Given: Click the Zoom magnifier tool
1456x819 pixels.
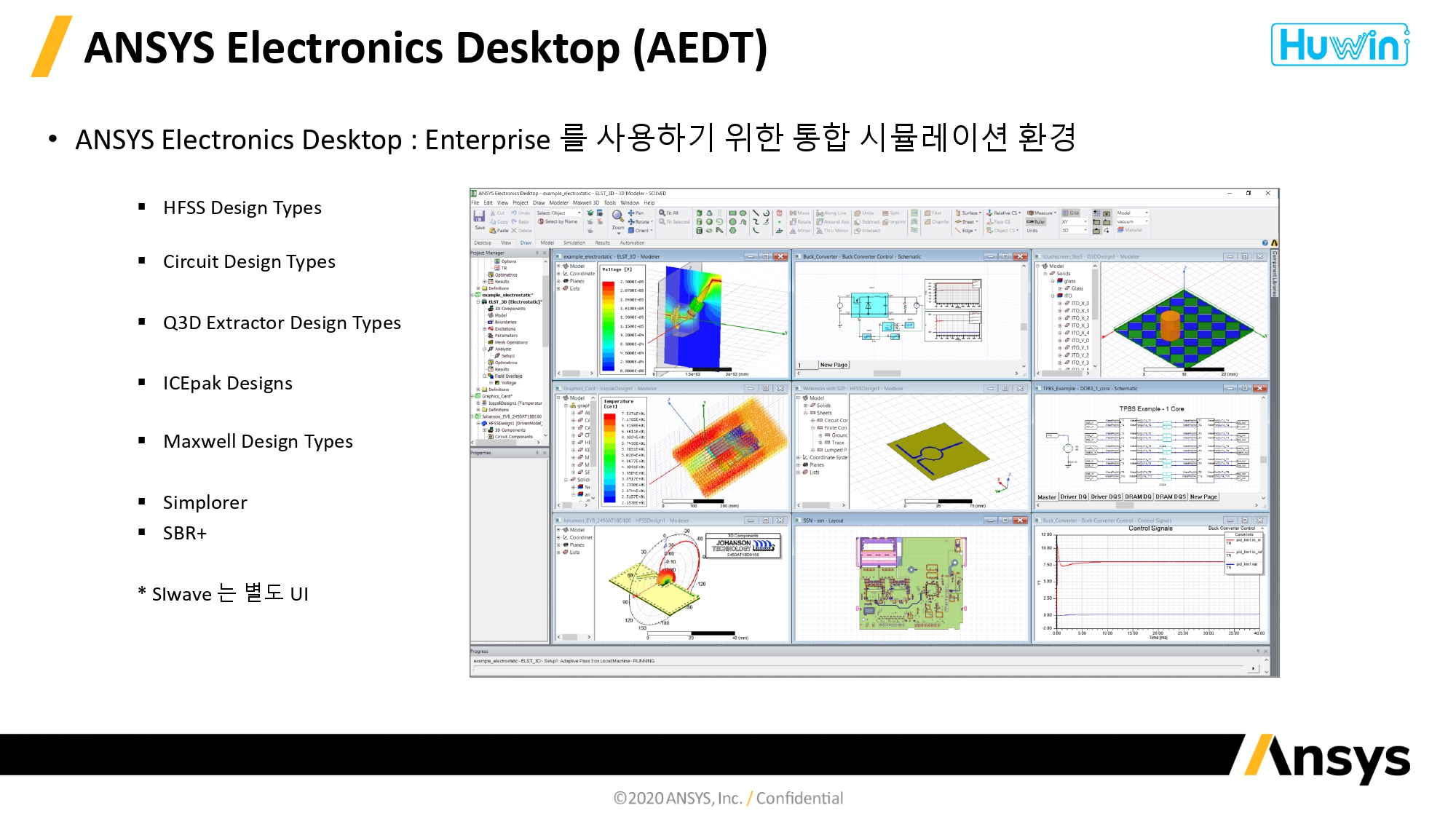Looking at the screenshot, I should 618,217.
